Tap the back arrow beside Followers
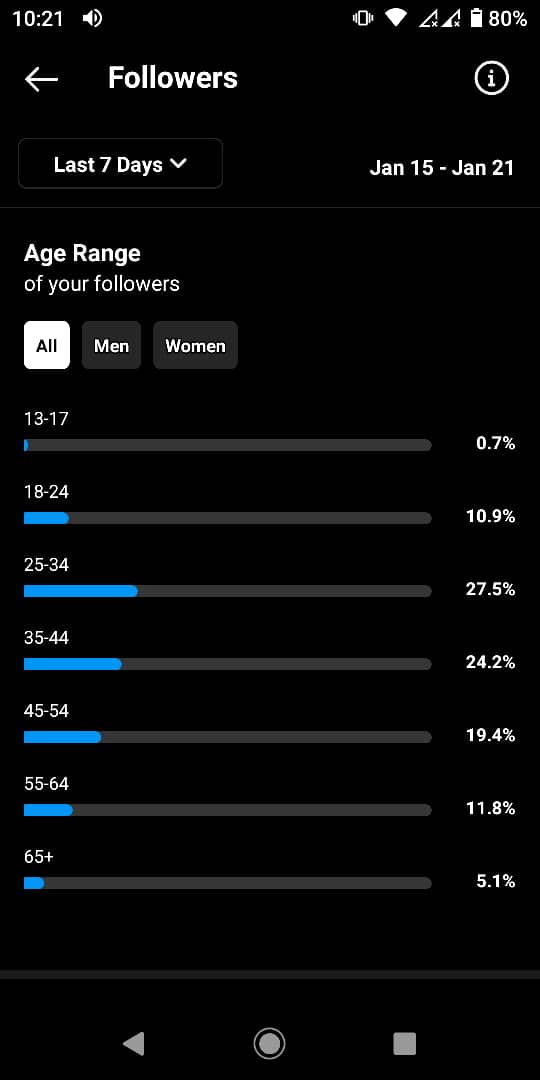This screenshot has height=1080, width=540. click(41, 79)
